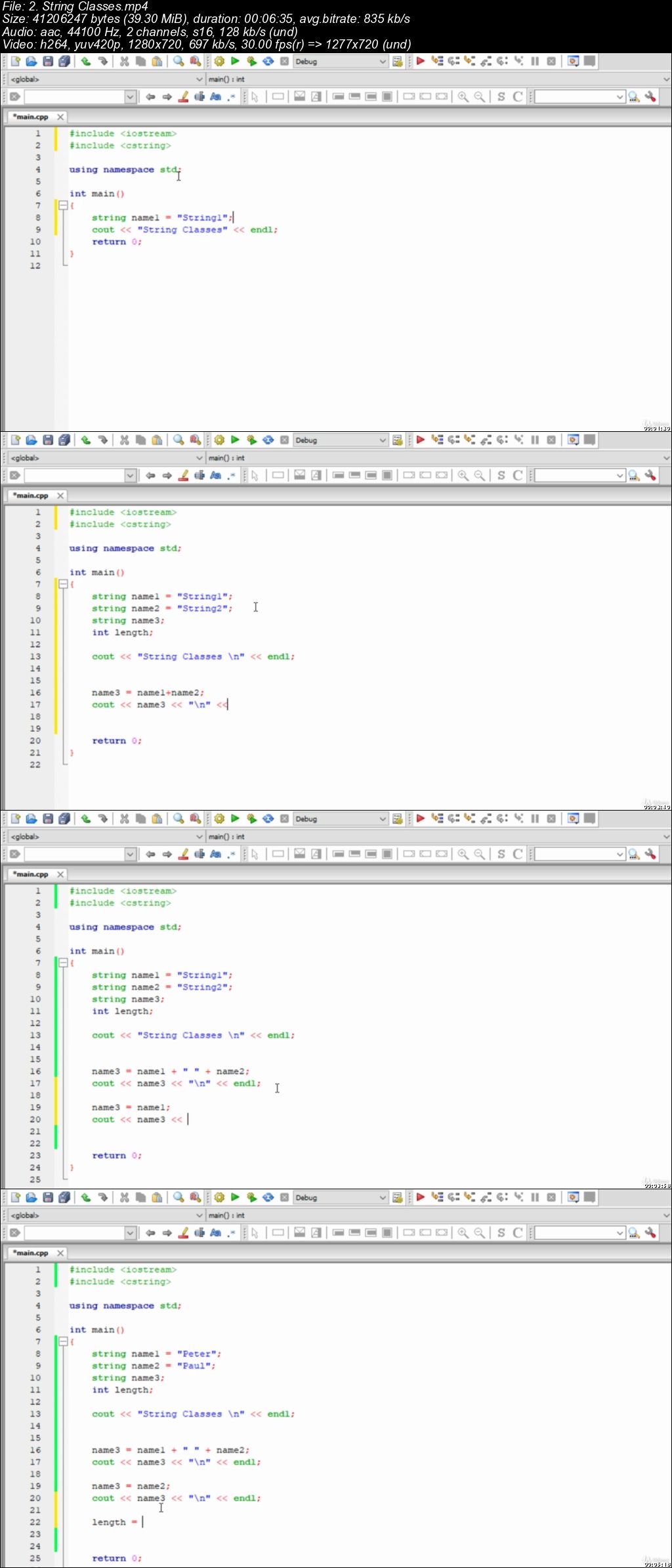Image resolution: width=672 pixels, height=1568 pixels.
Task: Open Debug target dropdown in frame with only name1 declared
Action: 341,61
